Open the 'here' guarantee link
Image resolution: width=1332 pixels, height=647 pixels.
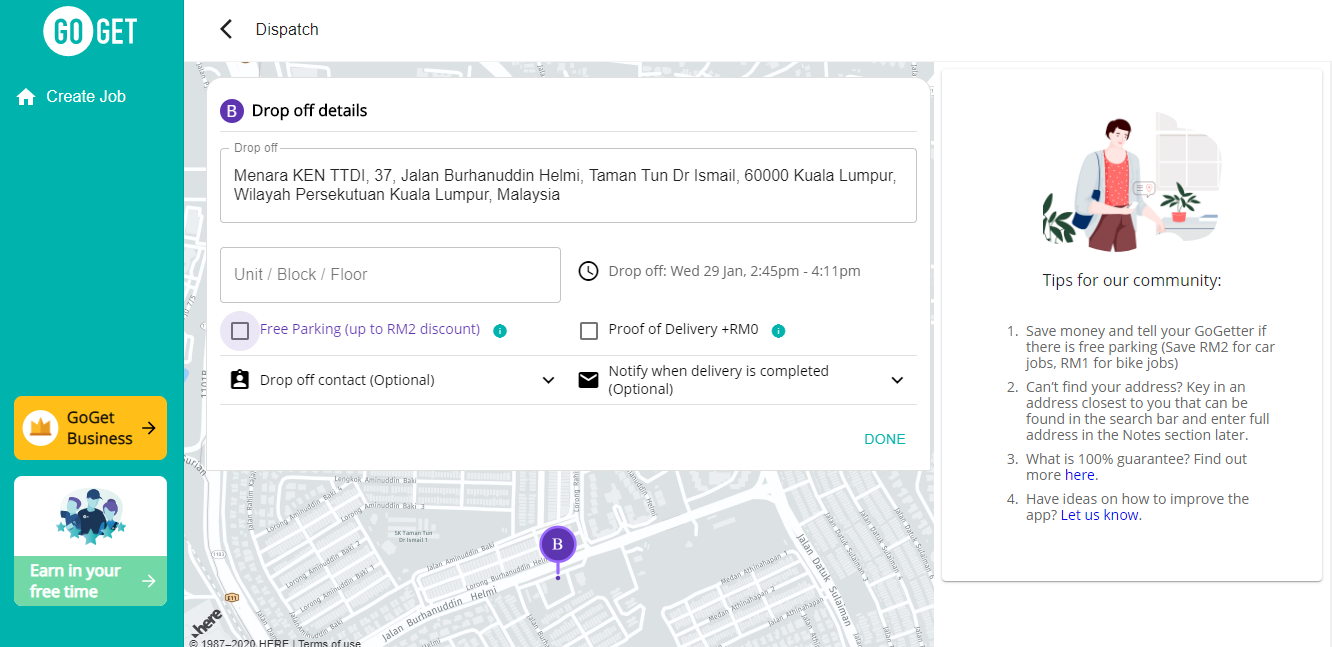1080,475
